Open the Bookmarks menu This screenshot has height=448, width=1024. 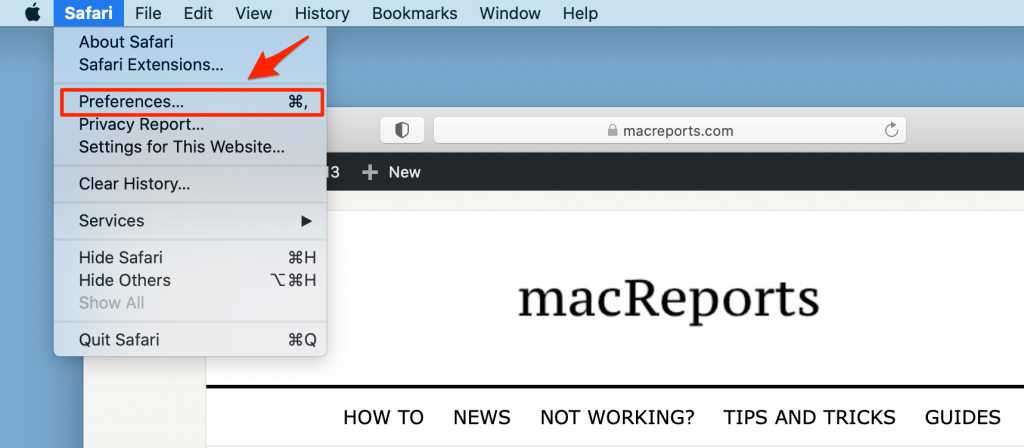tap(415, 13)
